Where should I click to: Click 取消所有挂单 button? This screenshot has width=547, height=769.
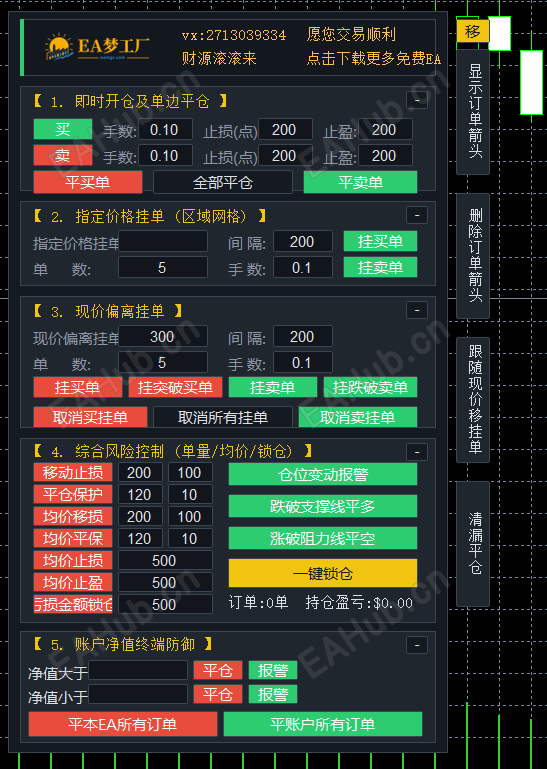[223, 417]
